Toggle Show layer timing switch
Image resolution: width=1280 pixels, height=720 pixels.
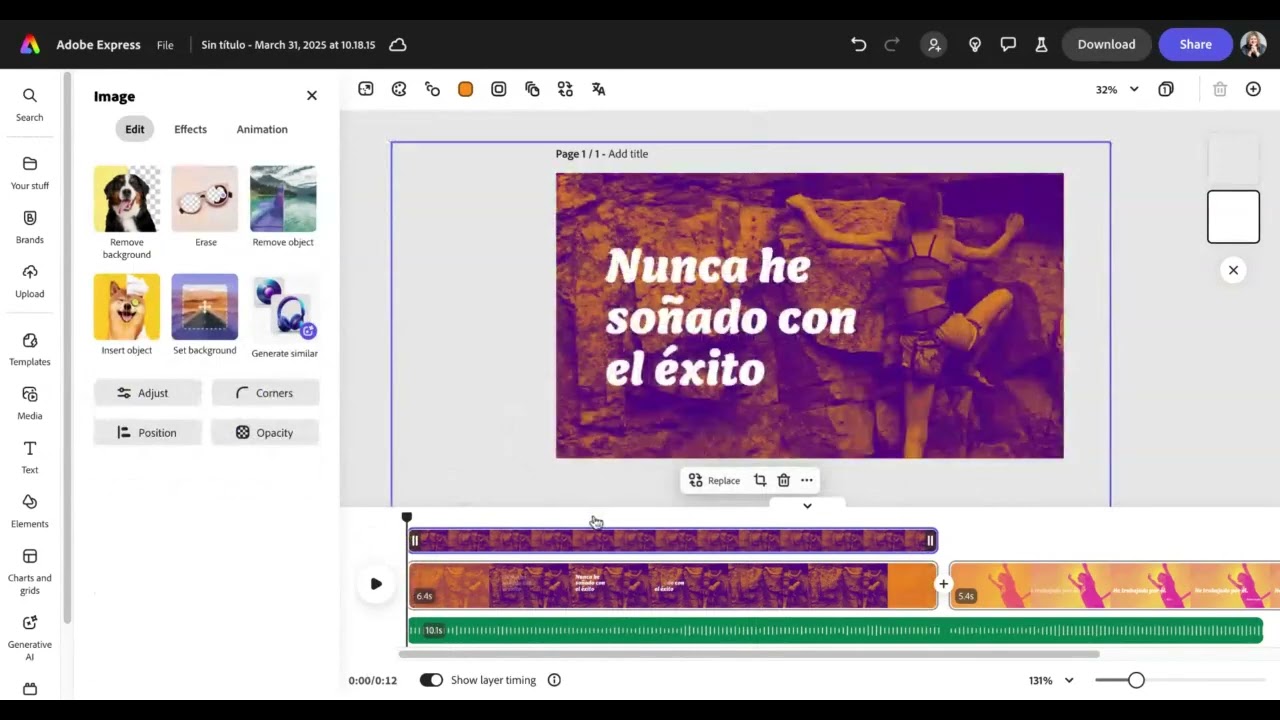431,680
